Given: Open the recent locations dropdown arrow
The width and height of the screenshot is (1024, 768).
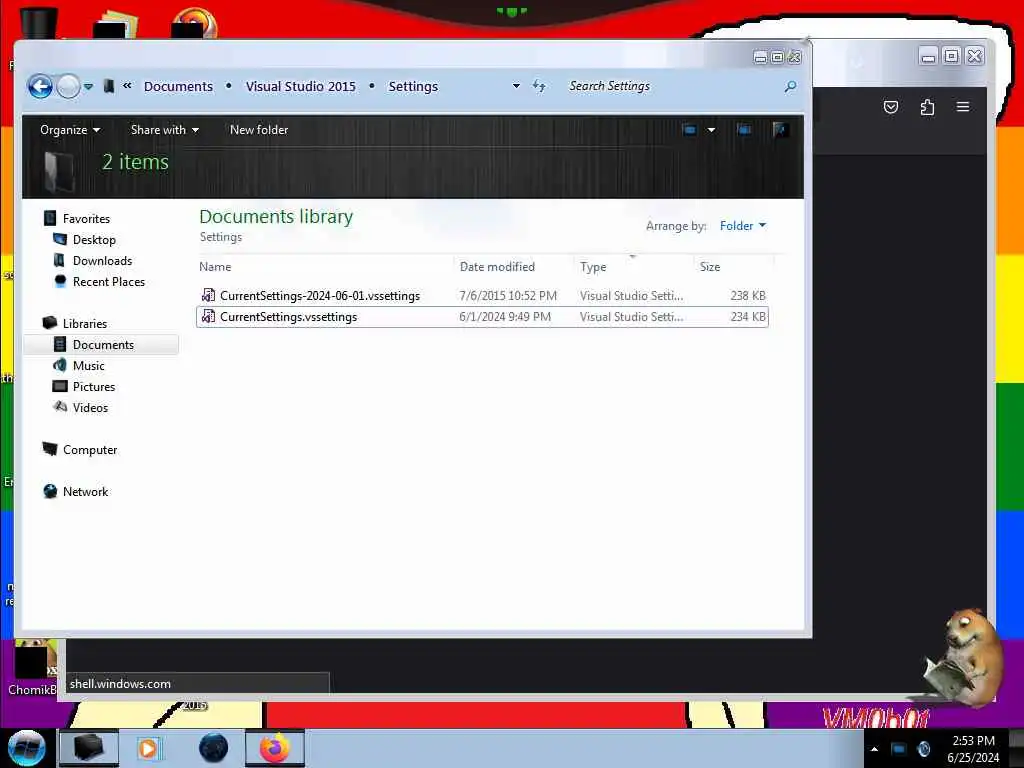Looking at the screenshot, I should [x=88, y=86].
